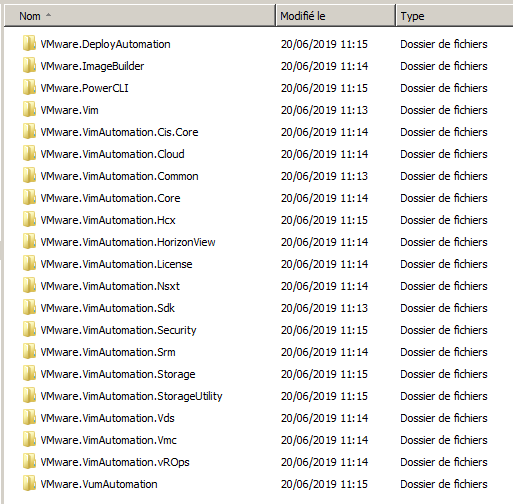This screenshot has height=504, width=513.
Task: Select the VMware.VimAutomation.Storage name text
Action: click(x=118, y=374)
